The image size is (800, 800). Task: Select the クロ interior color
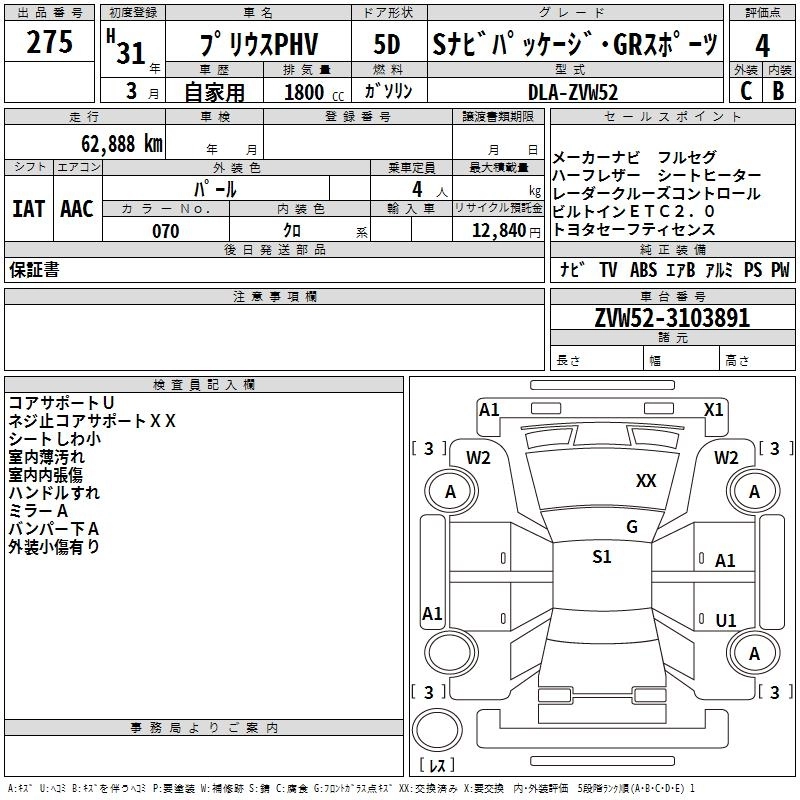coord(292,231)
